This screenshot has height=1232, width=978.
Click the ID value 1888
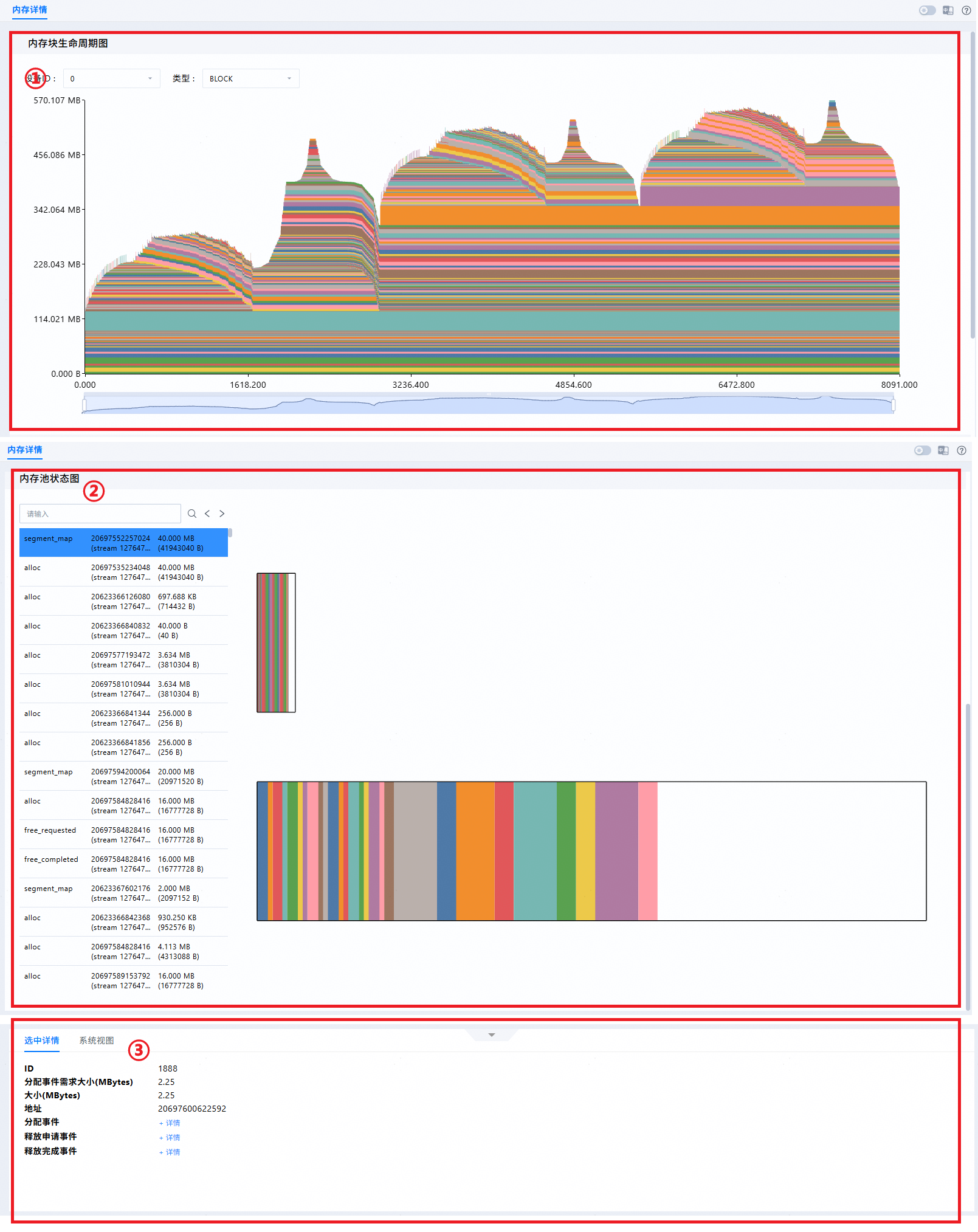[168, 1069]
